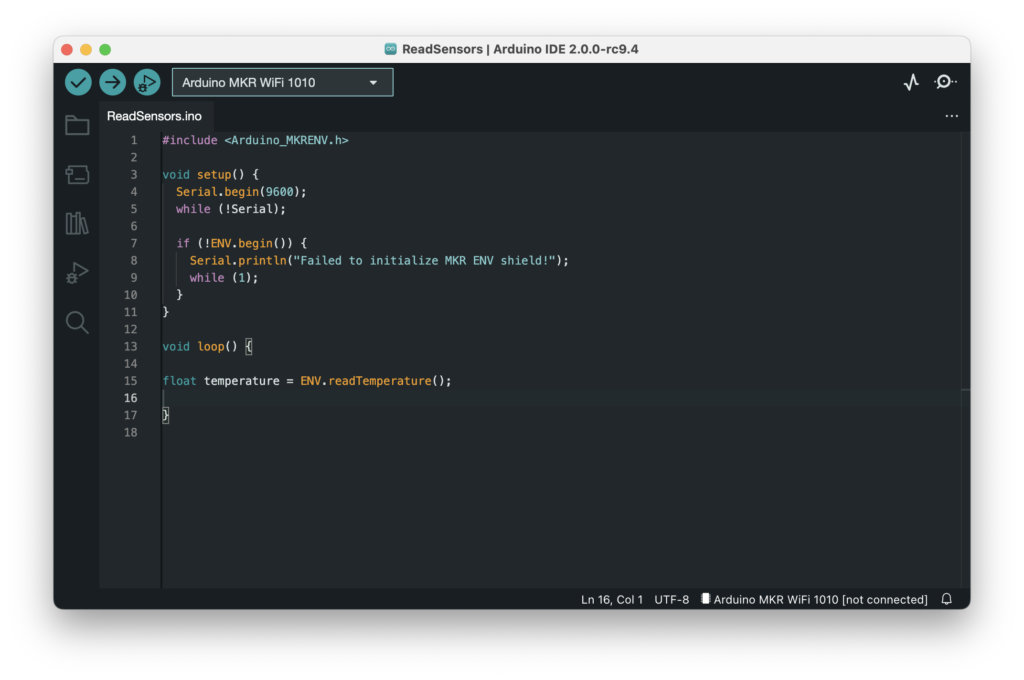Image resolution: width=1024 pixels, height=680 pixels.
Task: Click the Serial.begin(9600); line
Action: tap(241, 192)
